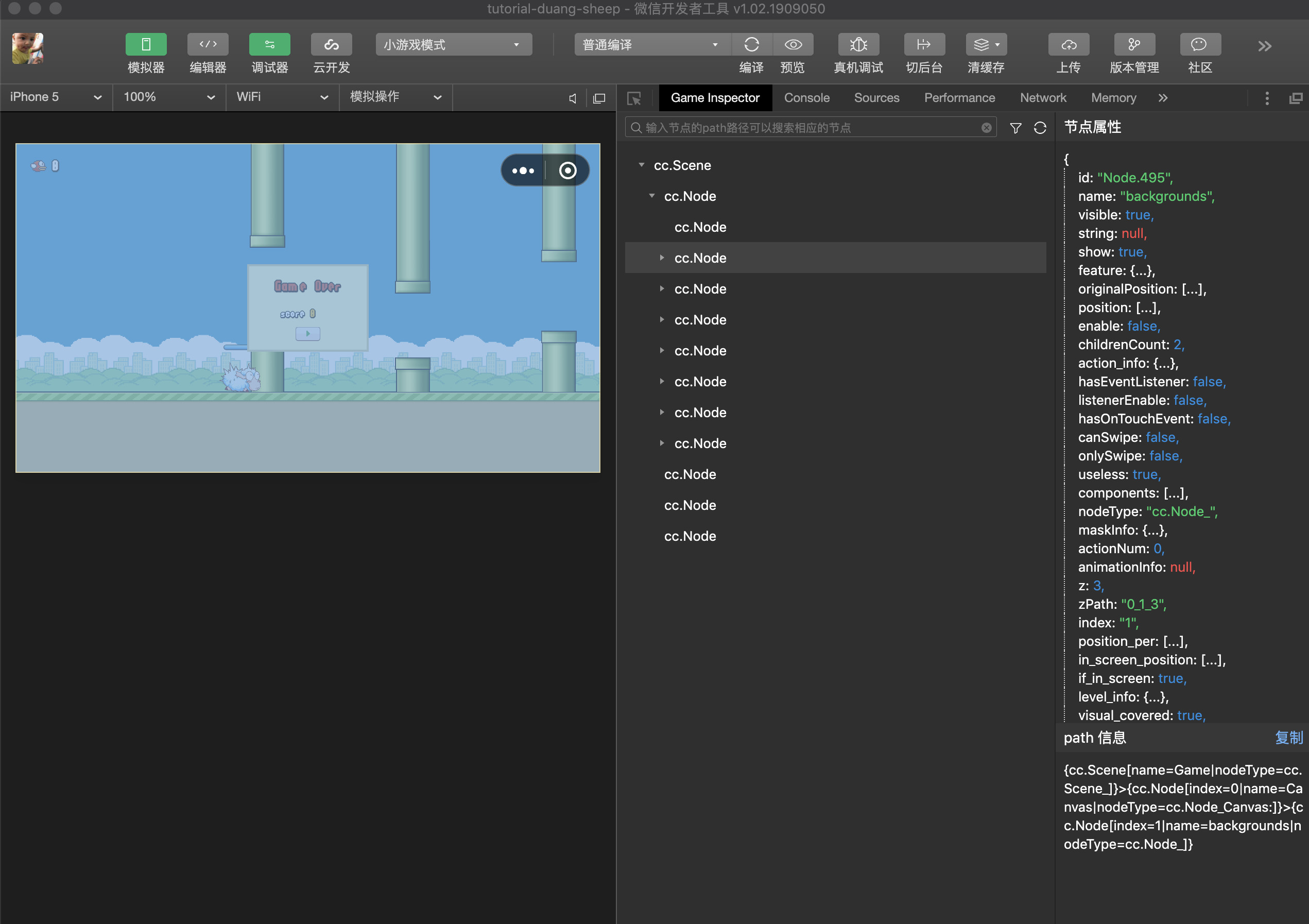1309x924 pixels.
Task: Detach simulator window icon
Action: (x=599, y=98)
